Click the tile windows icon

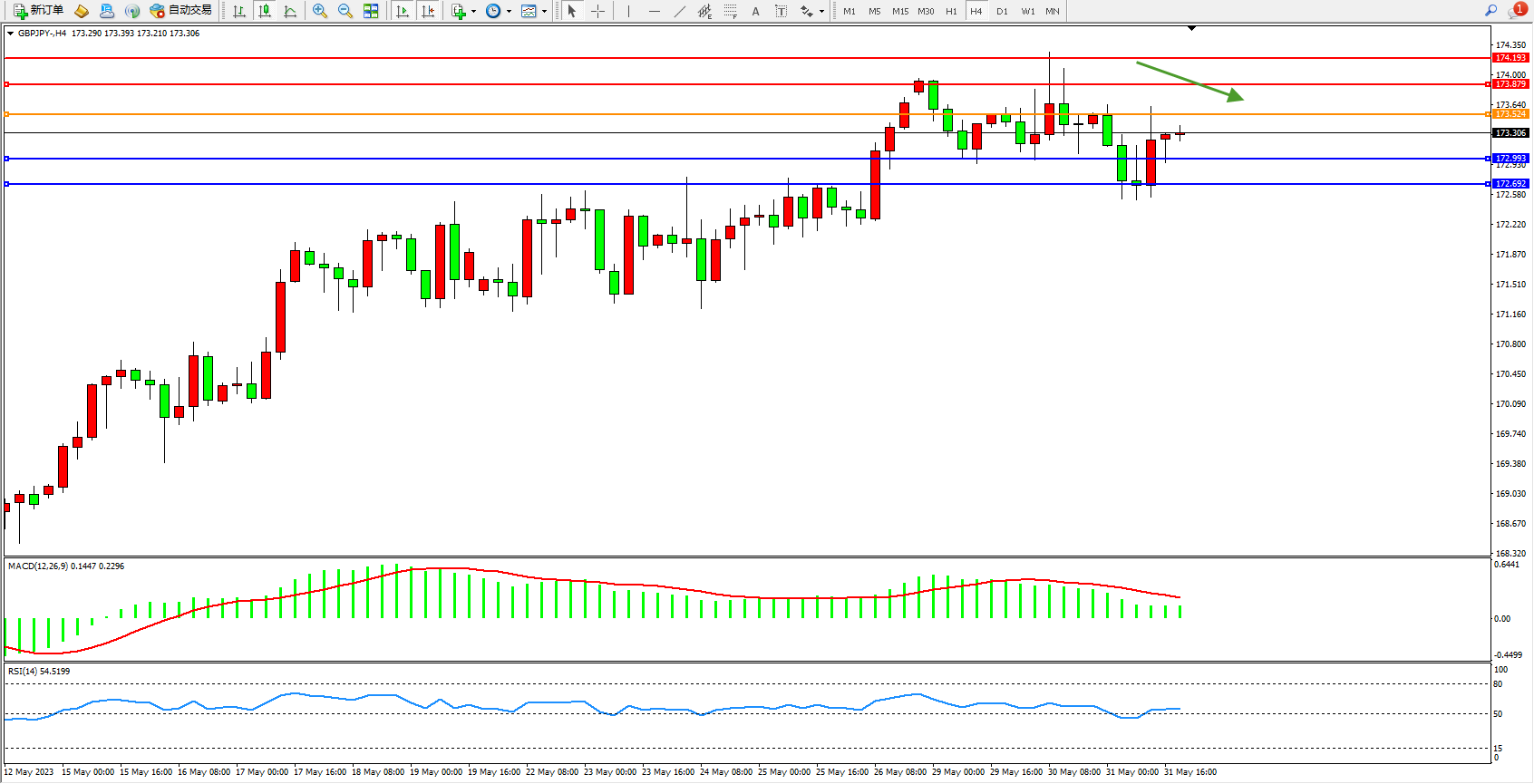pos(371,11)
